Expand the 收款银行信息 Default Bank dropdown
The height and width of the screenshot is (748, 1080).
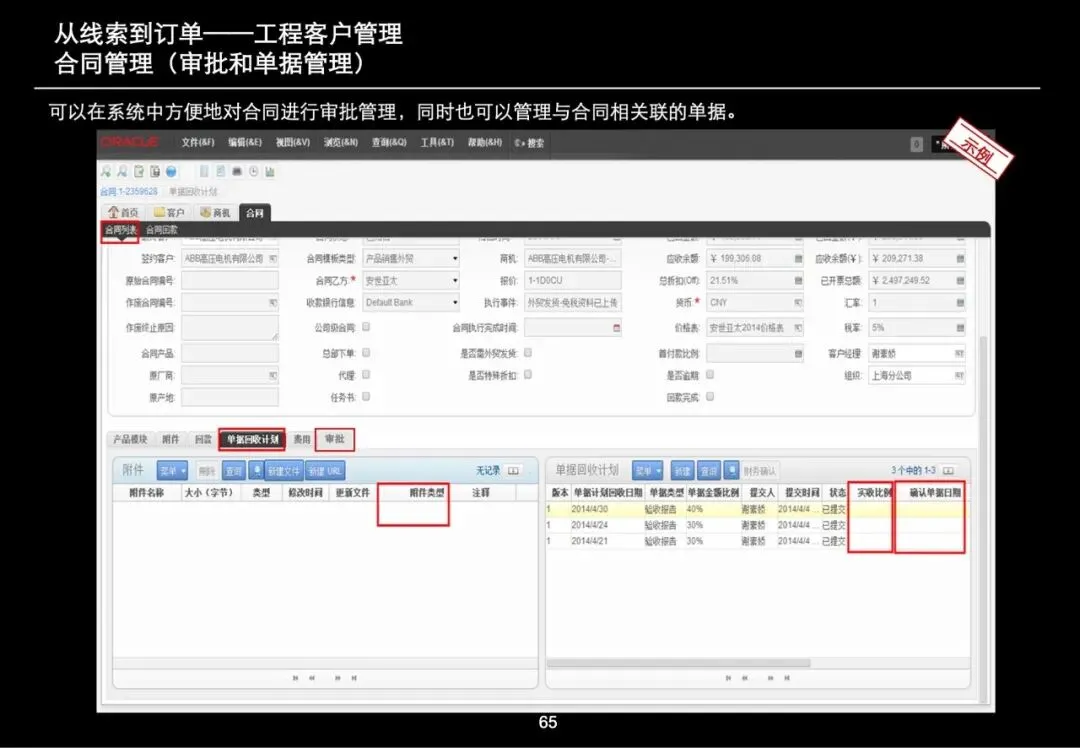pos(455,303)
